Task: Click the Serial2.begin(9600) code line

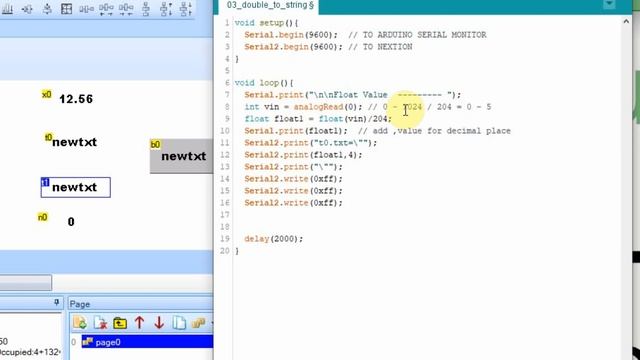Action: coord(293,47)
